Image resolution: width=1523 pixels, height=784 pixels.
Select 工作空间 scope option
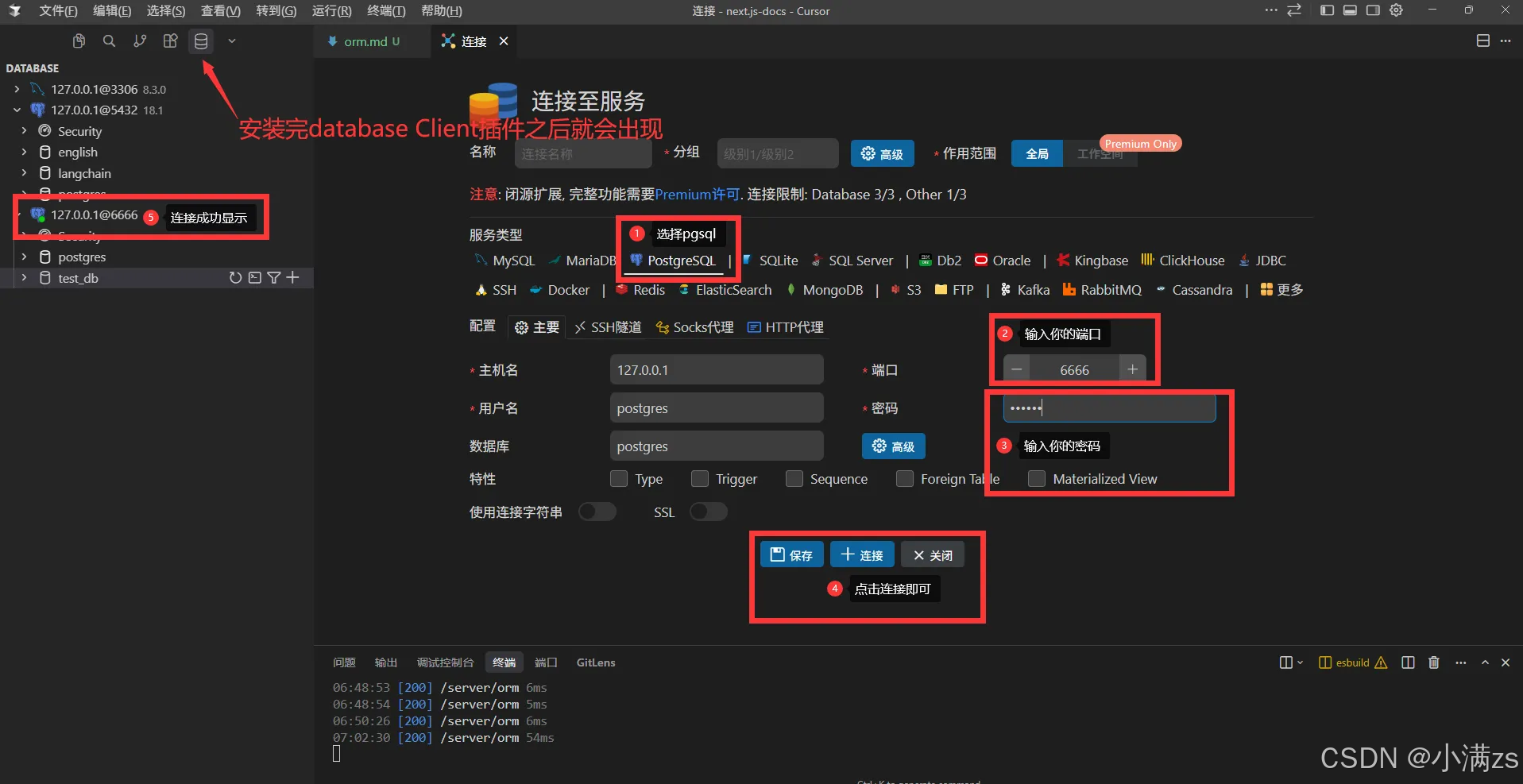pos(1100,153)
